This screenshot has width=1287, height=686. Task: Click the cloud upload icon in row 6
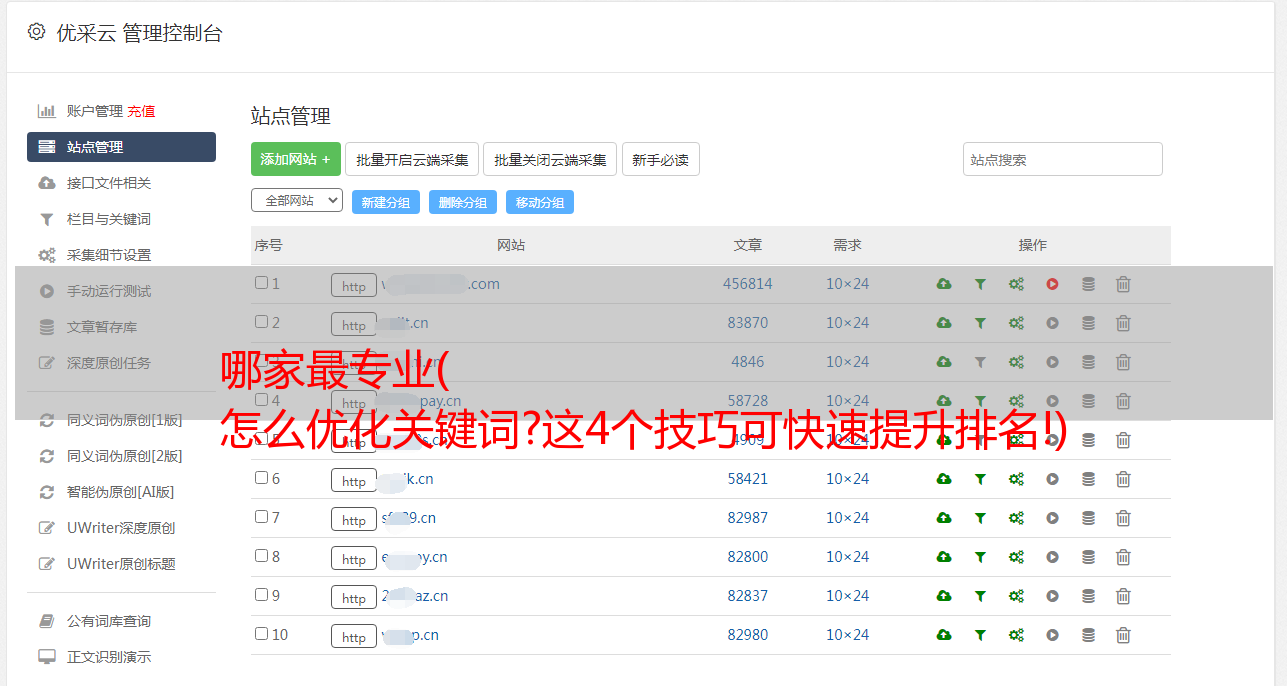tap(944, 479)
